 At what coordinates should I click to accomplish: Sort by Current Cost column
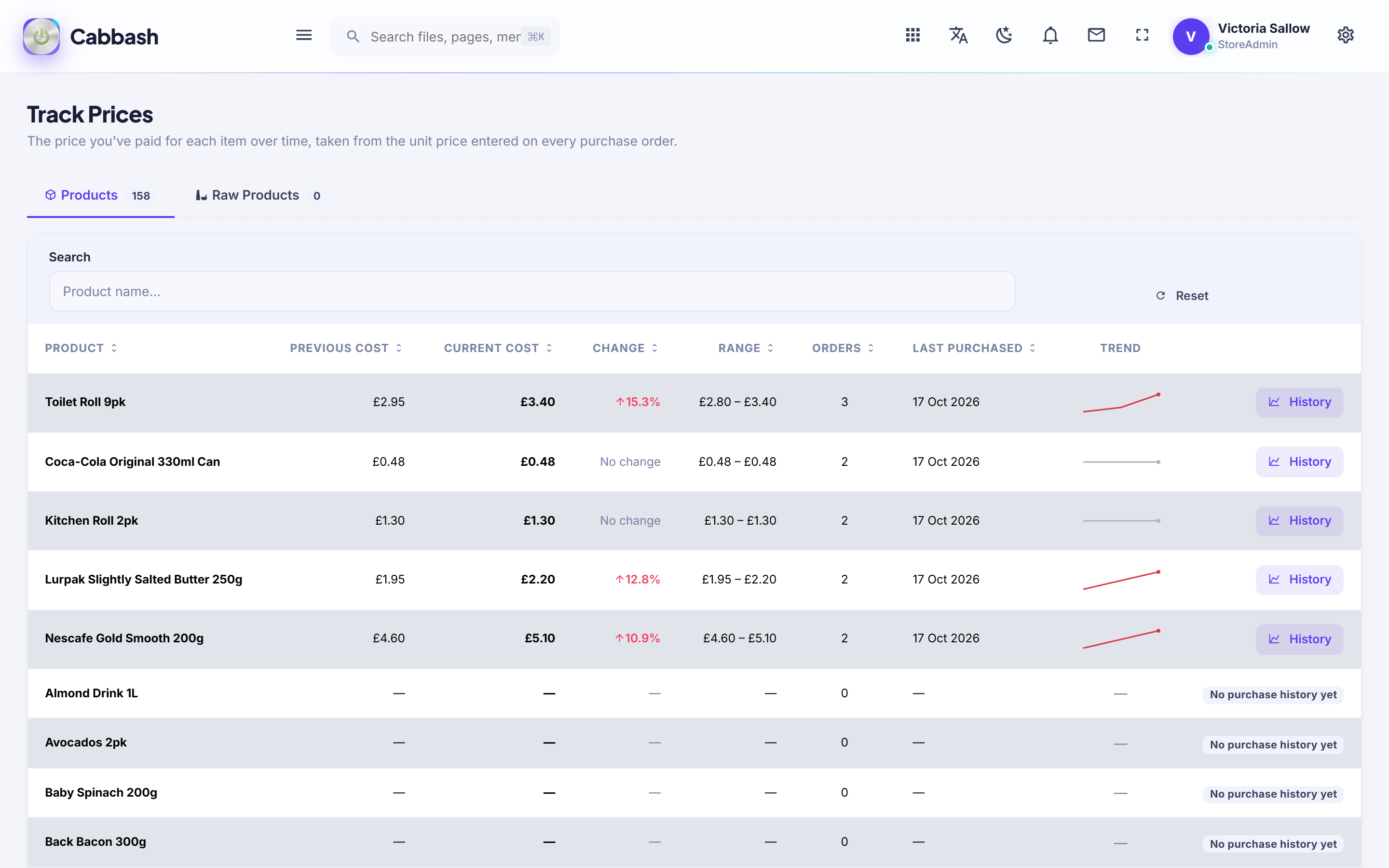click(498, 348)
